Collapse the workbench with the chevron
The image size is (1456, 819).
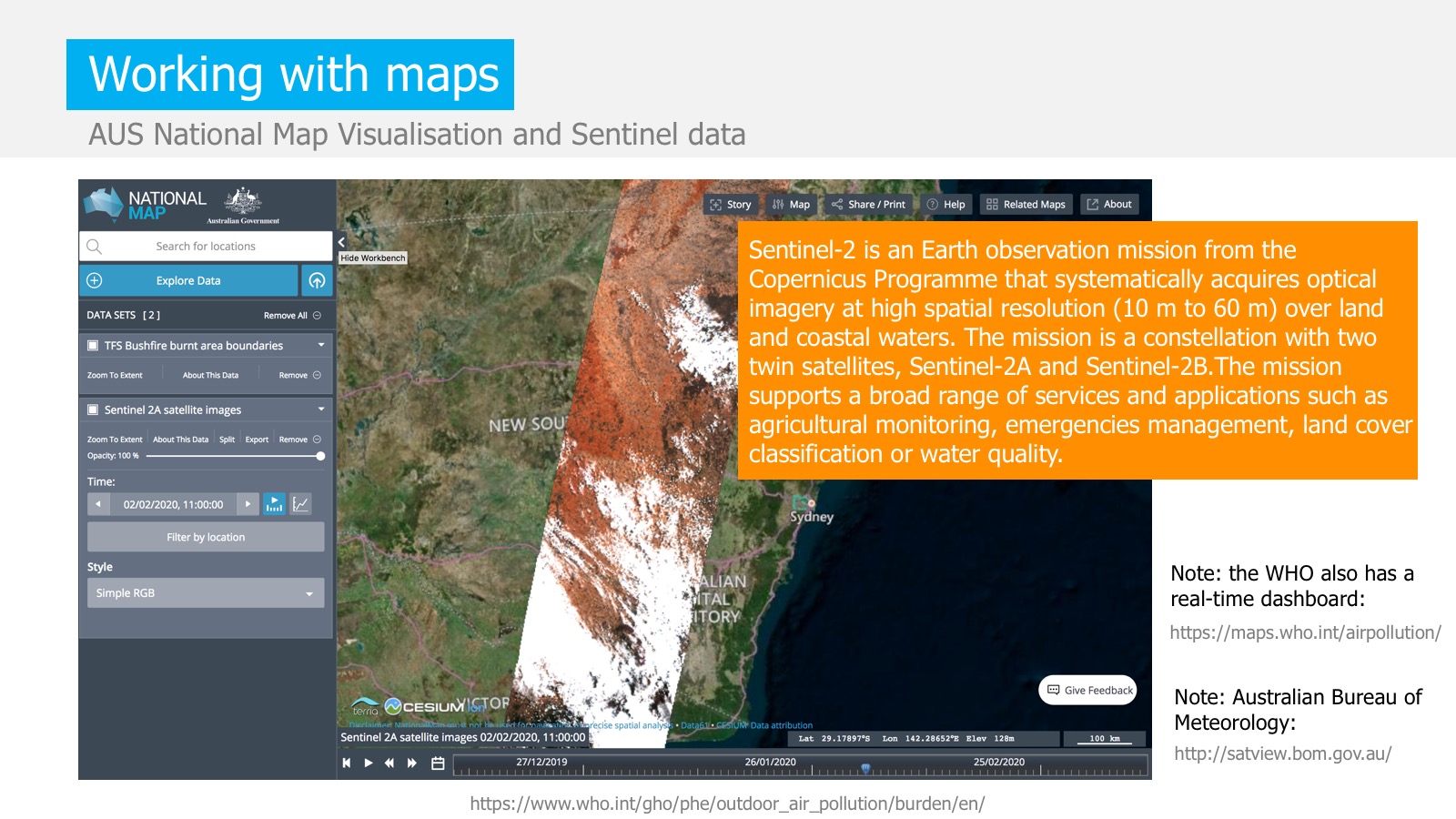(x=341, y=242)
